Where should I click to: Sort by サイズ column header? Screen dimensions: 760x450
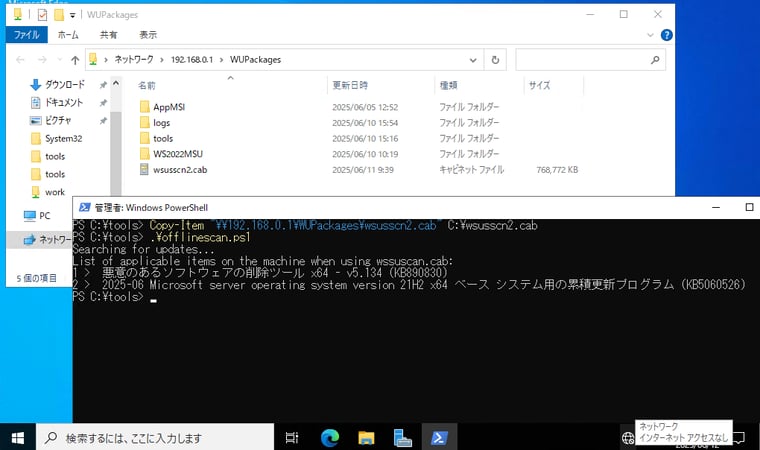click(539, 85)
